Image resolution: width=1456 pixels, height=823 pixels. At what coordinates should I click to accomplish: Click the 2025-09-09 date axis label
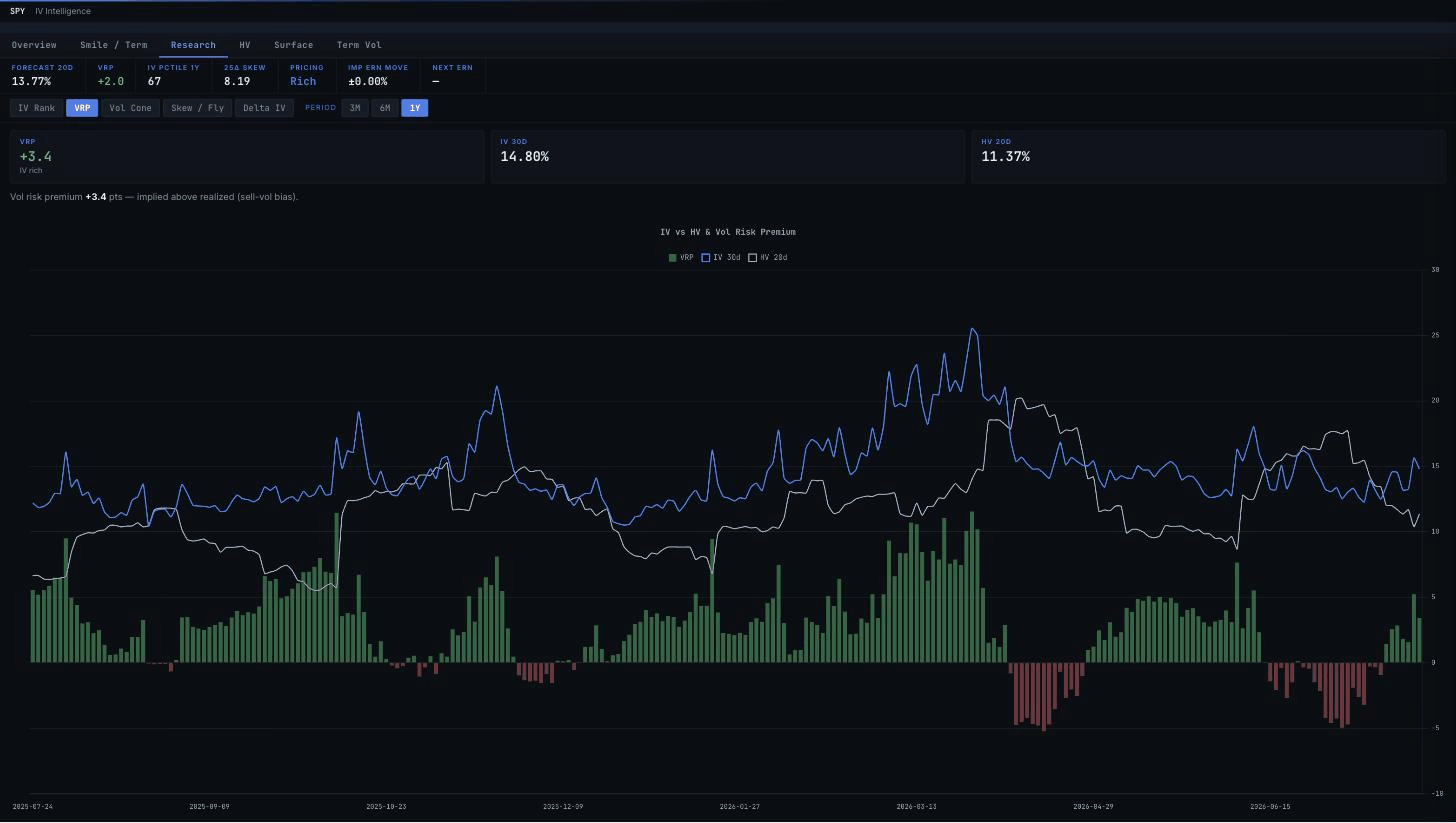pos(209,807)
